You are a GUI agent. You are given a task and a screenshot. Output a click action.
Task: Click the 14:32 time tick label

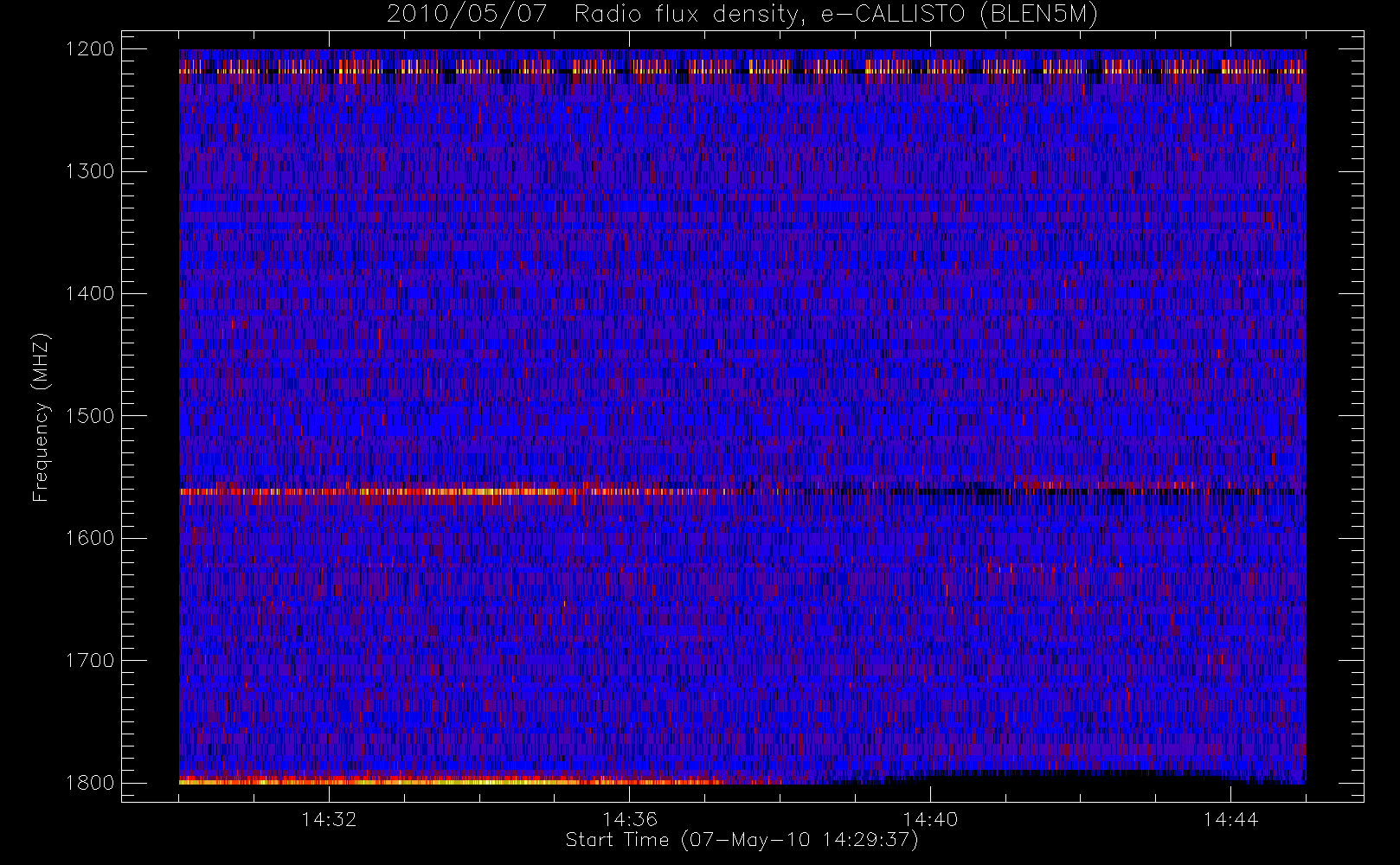pos(329,819)
